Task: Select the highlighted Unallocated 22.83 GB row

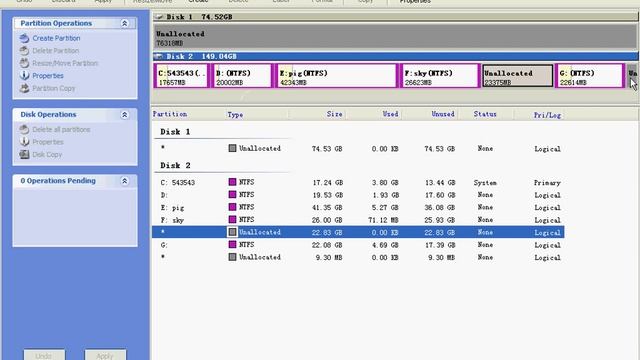Action: (358, 232)
